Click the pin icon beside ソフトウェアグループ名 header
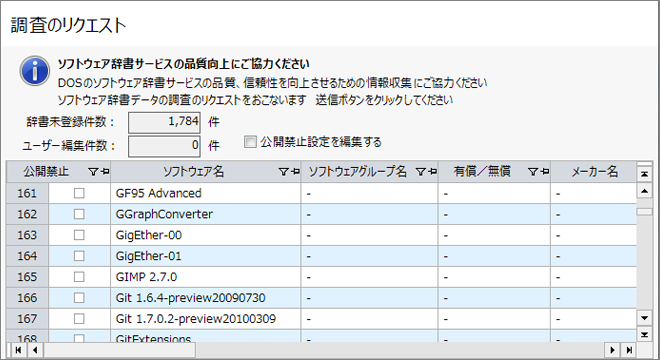 tap(433, 172)
